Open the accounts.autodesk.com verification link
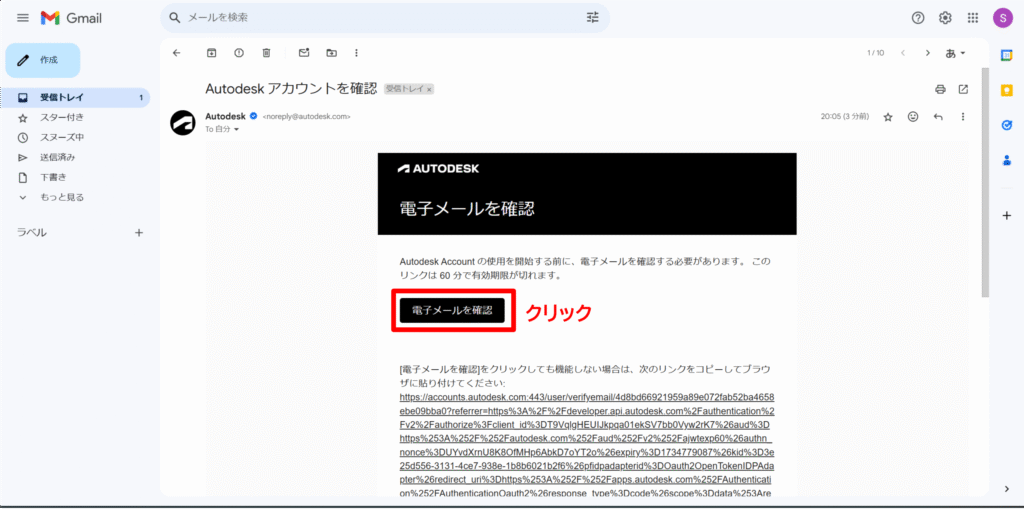 [587, 443]
